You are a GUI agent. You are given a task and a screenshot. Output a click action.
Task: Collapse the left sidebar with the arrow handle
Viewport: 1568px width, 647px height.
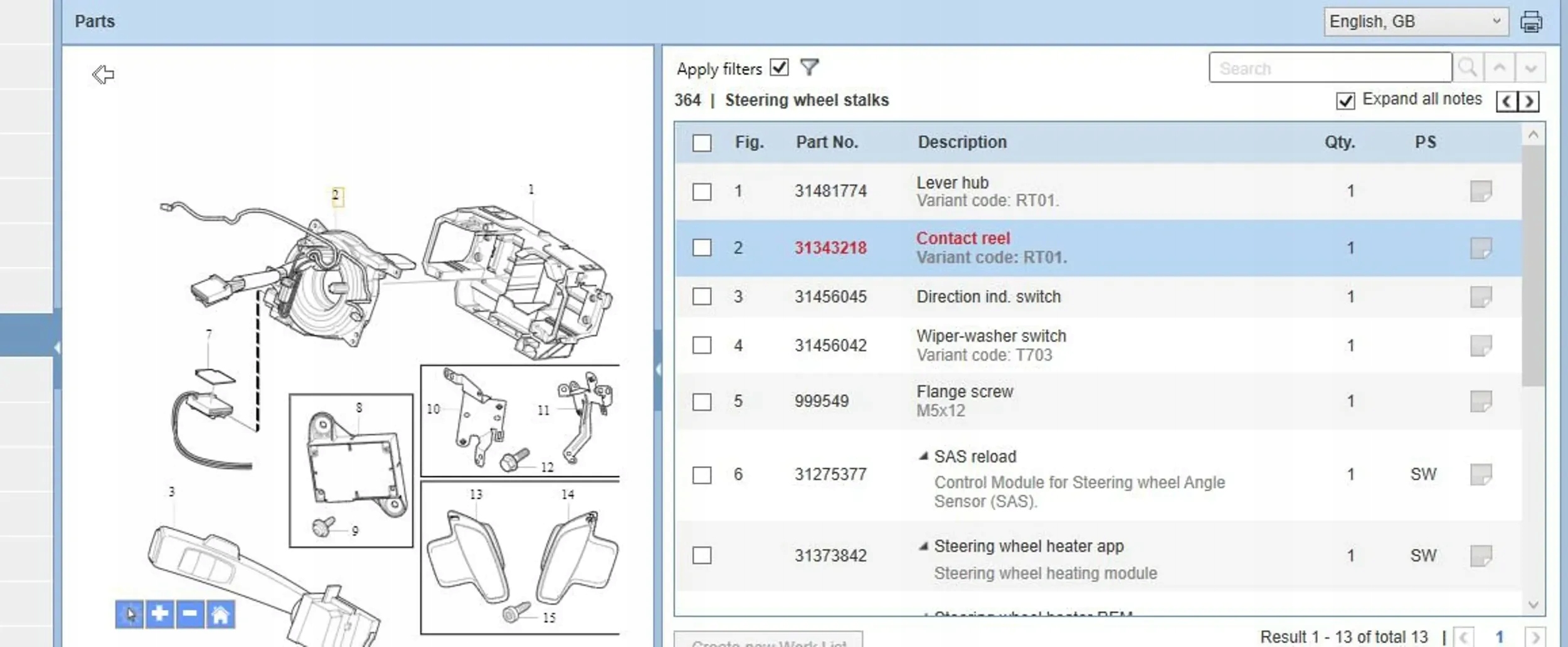pos(57,348)
